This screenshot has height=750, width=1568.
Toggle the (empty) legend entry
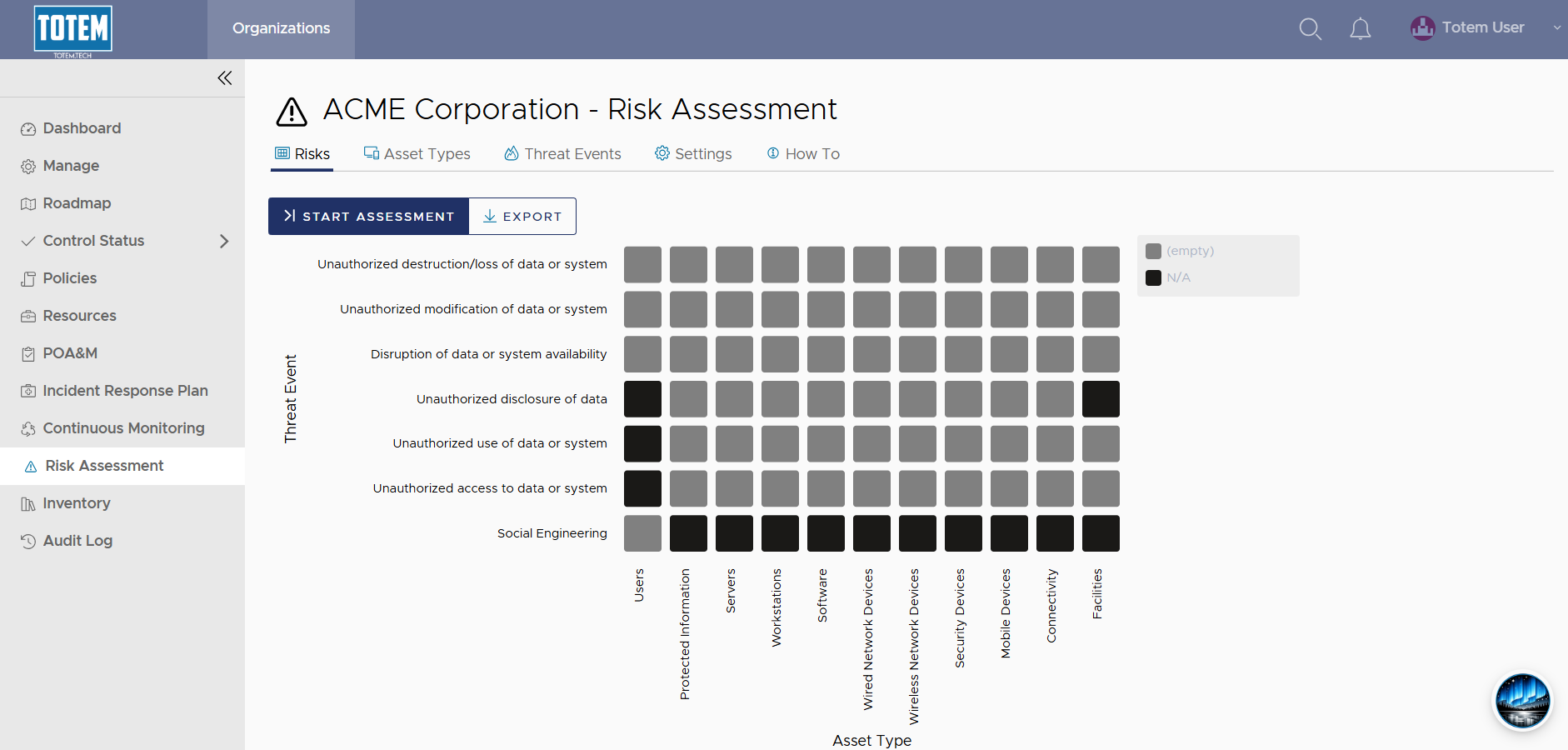tap(1180, 251)
